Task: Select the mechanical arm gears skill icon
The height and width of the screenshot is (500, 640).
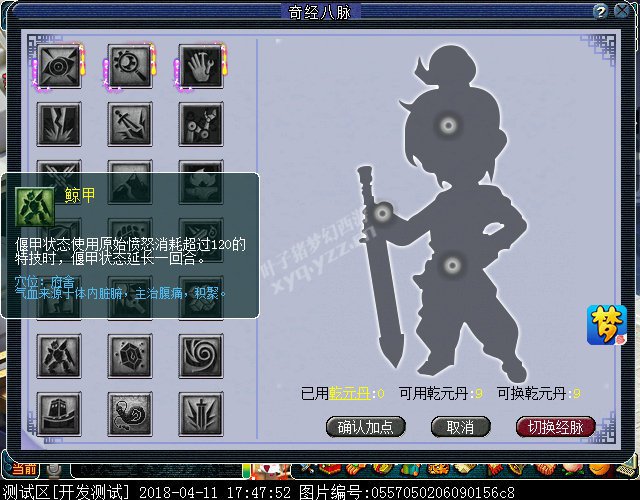Action: click(x=201, y=124)
